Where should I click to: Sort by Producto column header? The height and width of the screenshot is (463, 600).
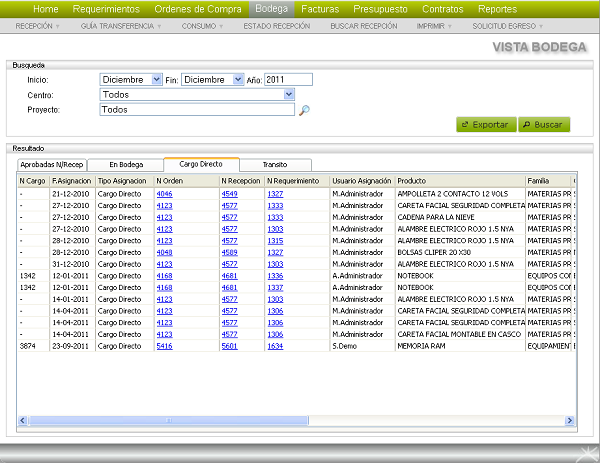point(460,181)
